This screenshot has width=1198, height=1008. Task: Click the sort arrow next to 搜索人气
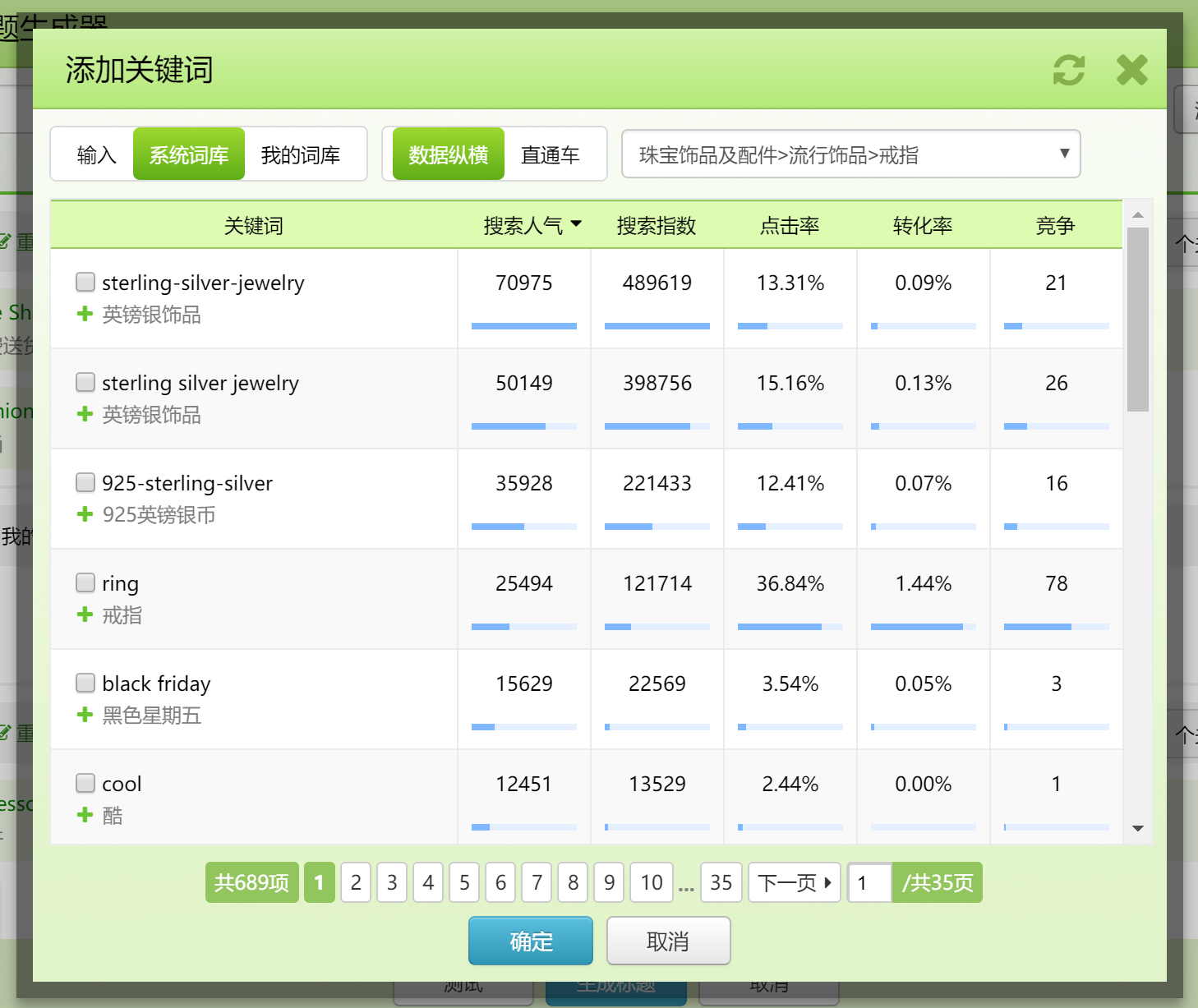point(576,223)
